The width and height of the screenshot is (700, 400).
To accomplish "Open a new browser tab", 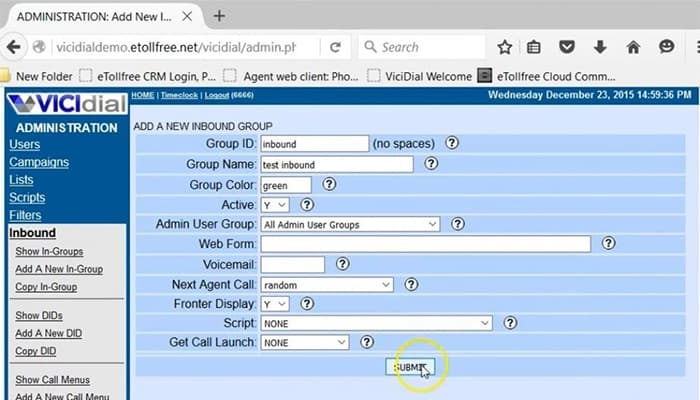I will 219,17.
